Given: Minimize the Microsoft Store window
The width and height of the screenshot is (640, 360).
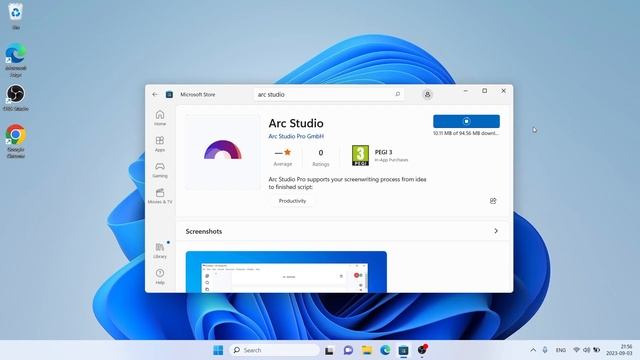Looking at the screenshot, I should tap(466, 91).
